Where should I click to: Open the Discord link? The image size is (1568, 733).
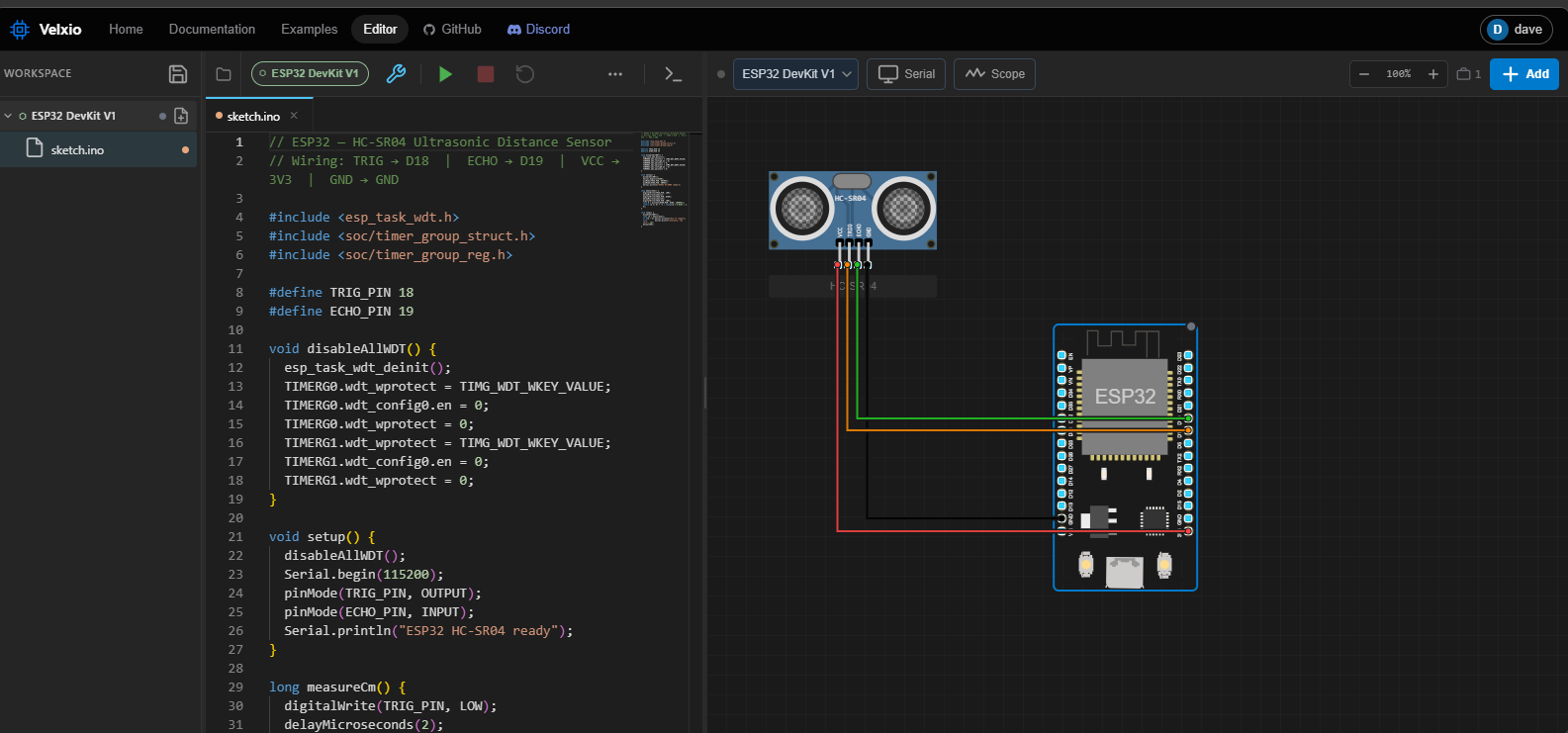coord(539,30)
